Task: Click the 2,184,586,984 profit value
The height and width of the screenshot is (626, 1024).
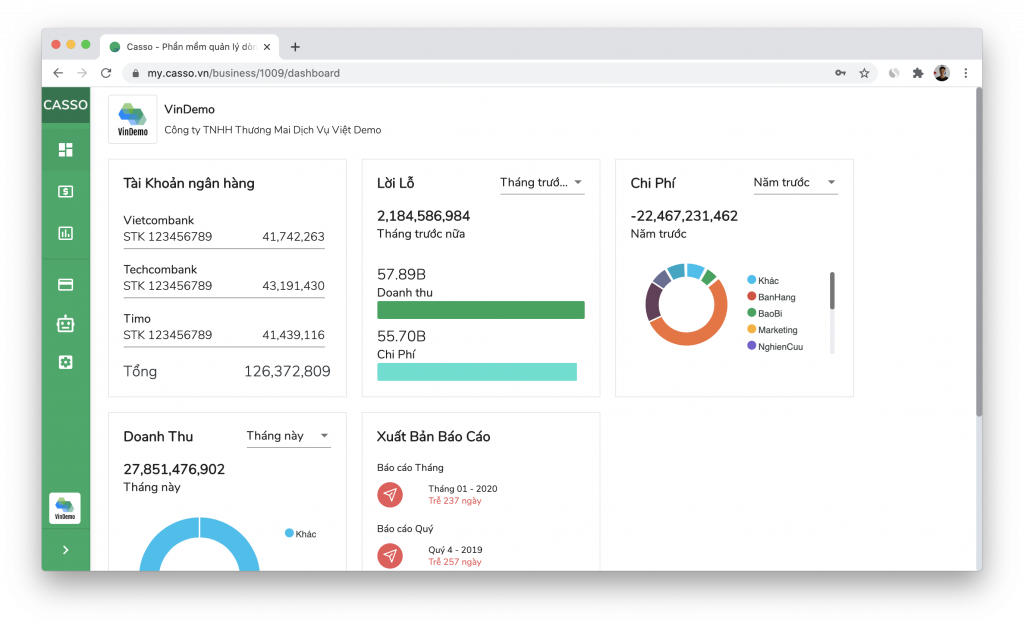Action: tap(423, 216)
